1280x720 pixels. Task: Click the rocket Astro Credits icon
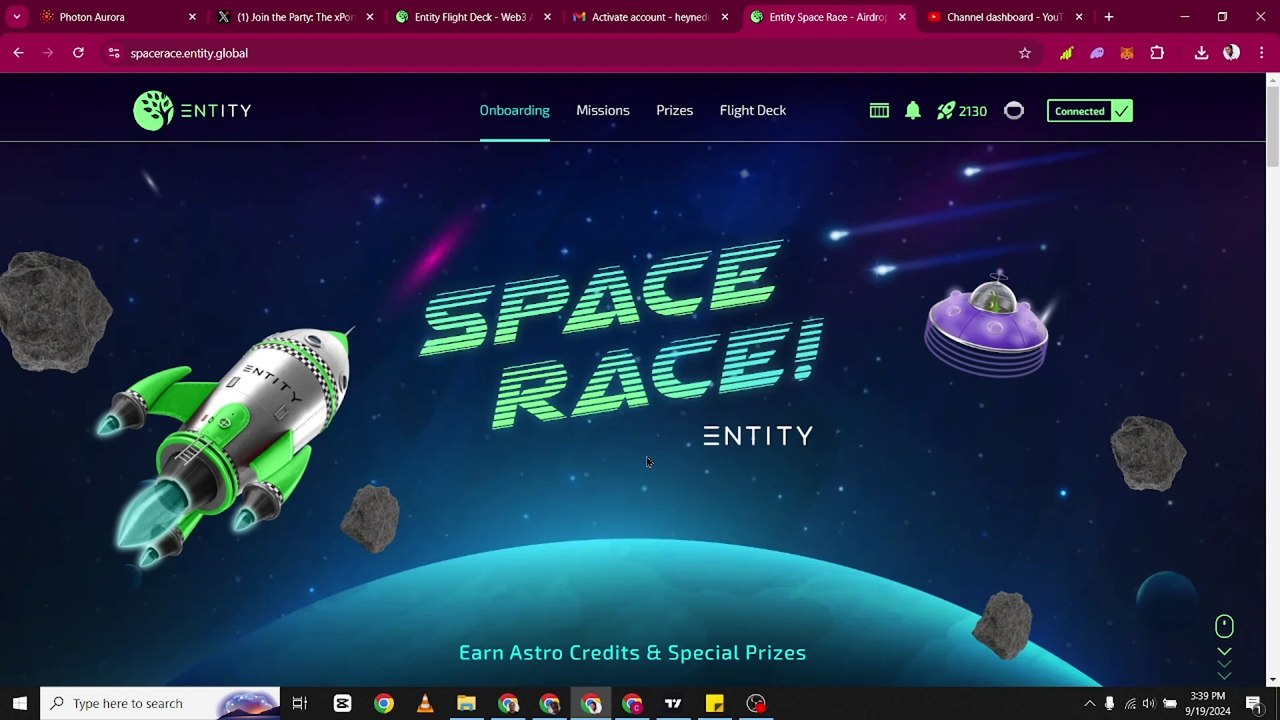[946, 111]
